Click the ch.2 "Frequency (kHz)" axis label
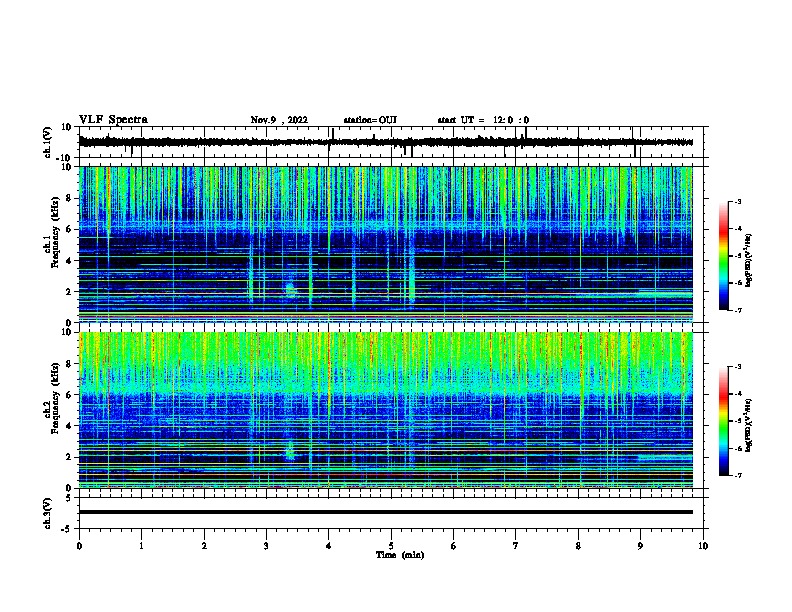Image resolution: width=792 pixels, height=612 pixels. pyautogui.click(x=55, y=398)
